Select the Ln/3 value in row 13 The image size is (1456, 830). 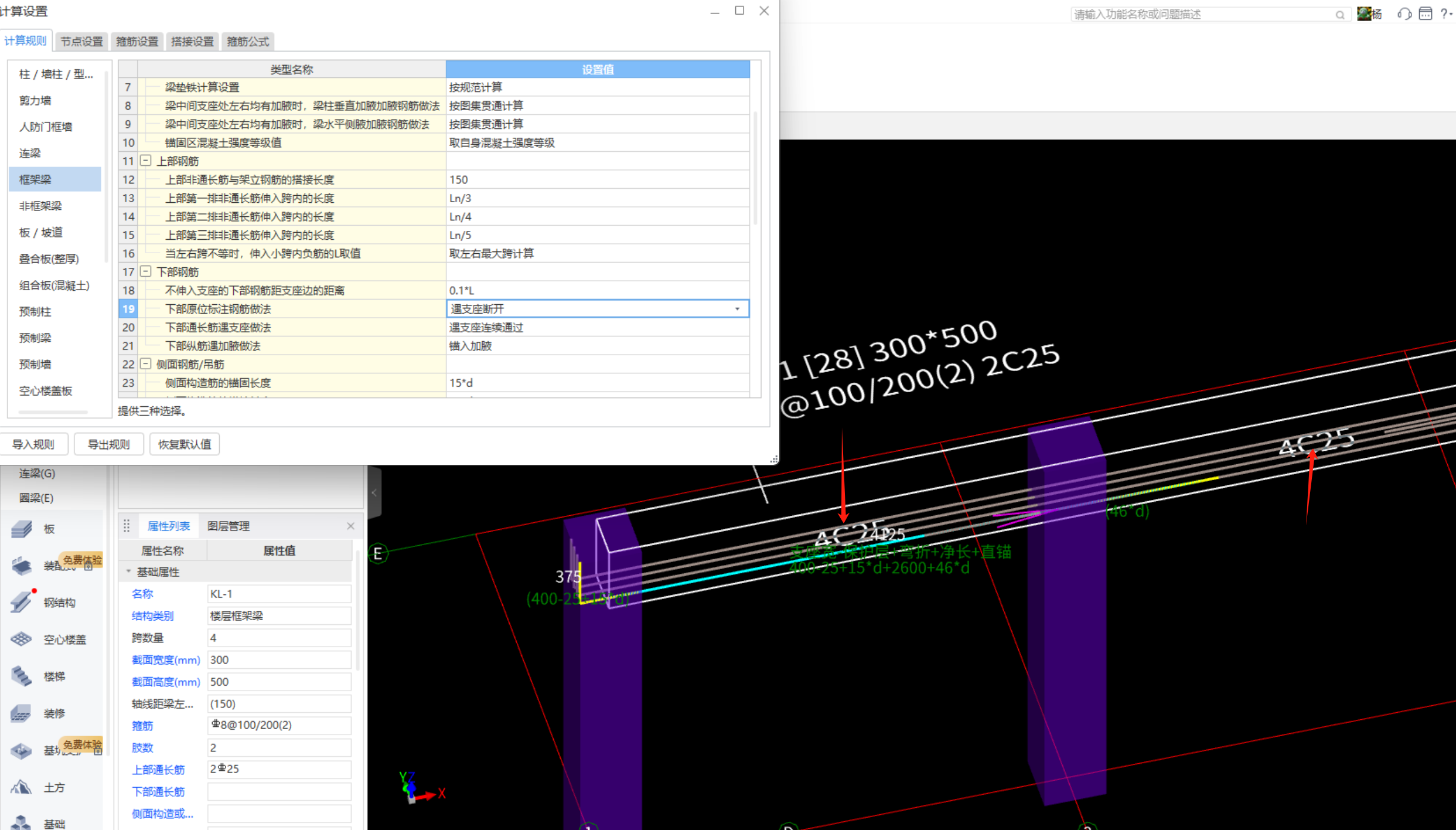pyautogui.click(x=598, y=198)
